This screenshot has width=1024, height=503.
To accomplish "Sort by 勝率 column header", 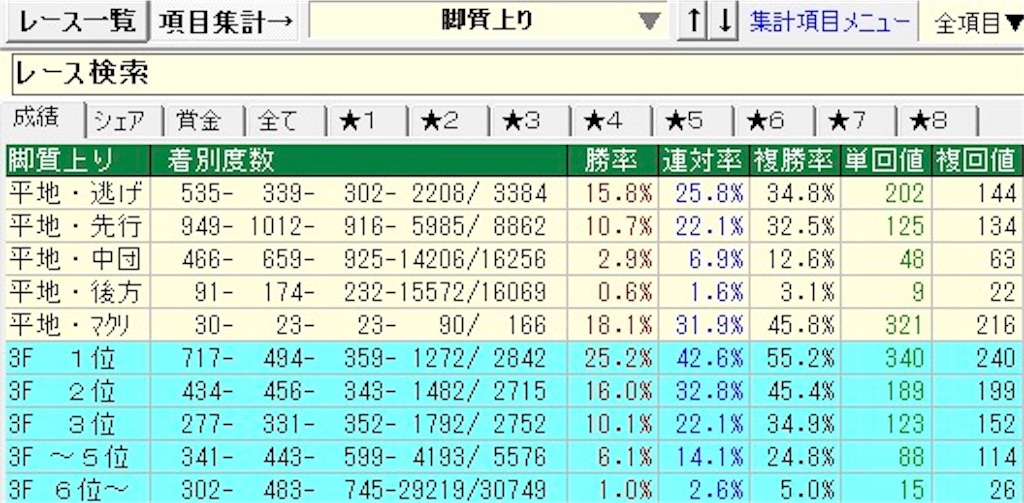I will point(611,161).
